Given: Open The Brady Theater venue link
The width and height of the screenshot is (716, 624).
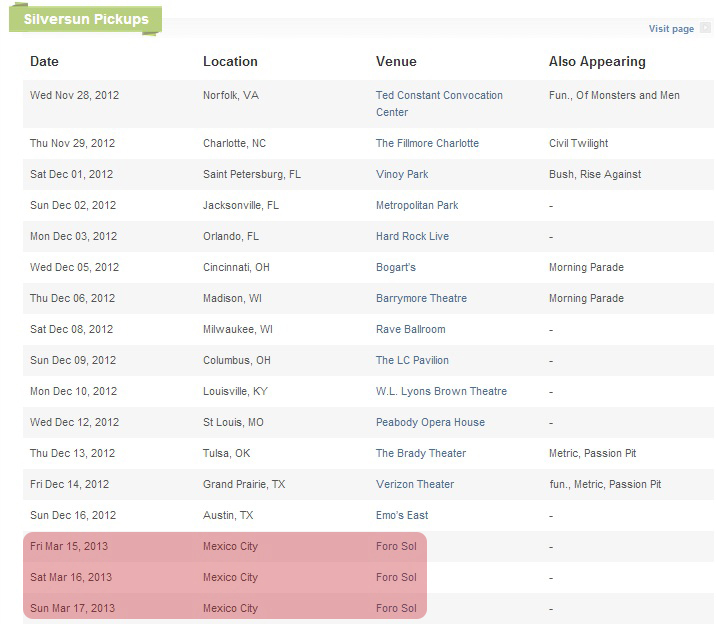Looking at the screenshot, I should pyautogui.click(x=421, y=453).
